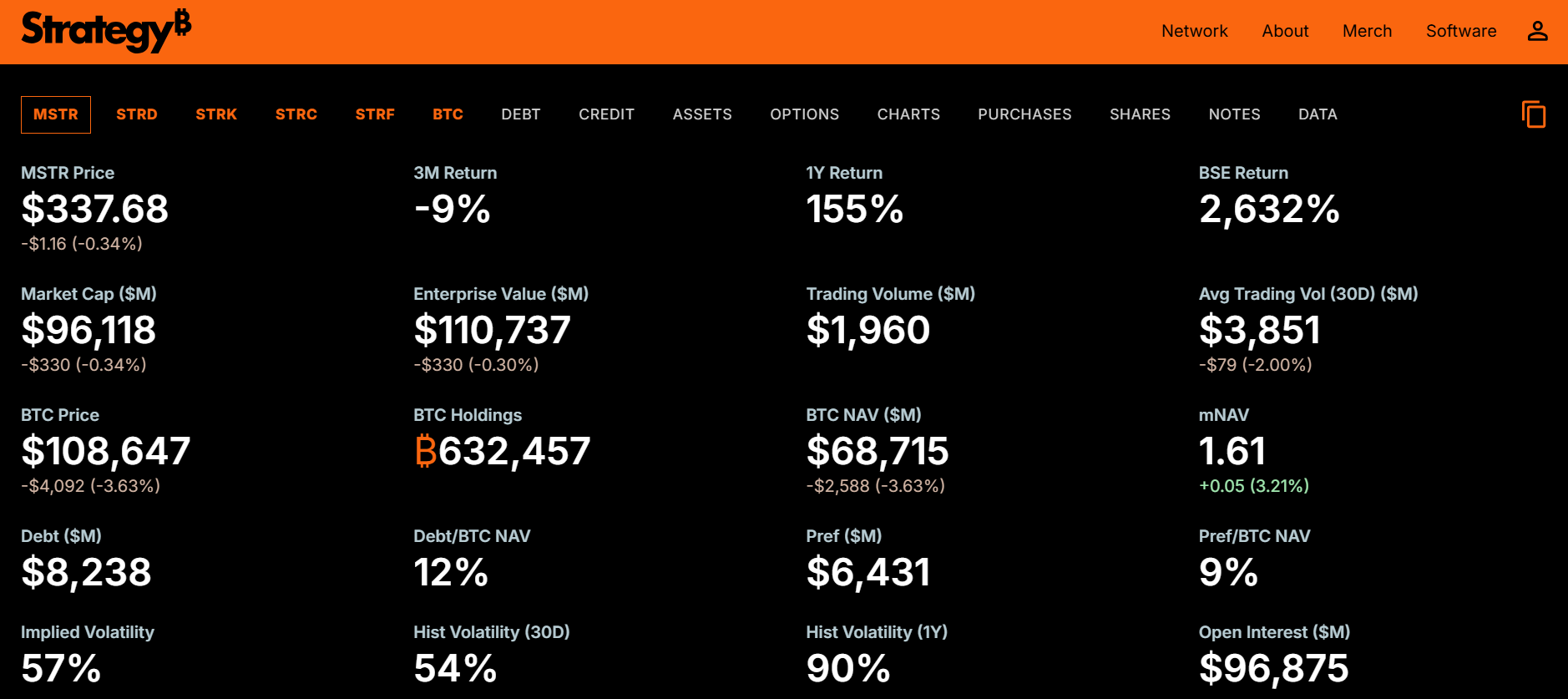Open the OPTIONS tab
1568x699 pixels.
(805, 114)
